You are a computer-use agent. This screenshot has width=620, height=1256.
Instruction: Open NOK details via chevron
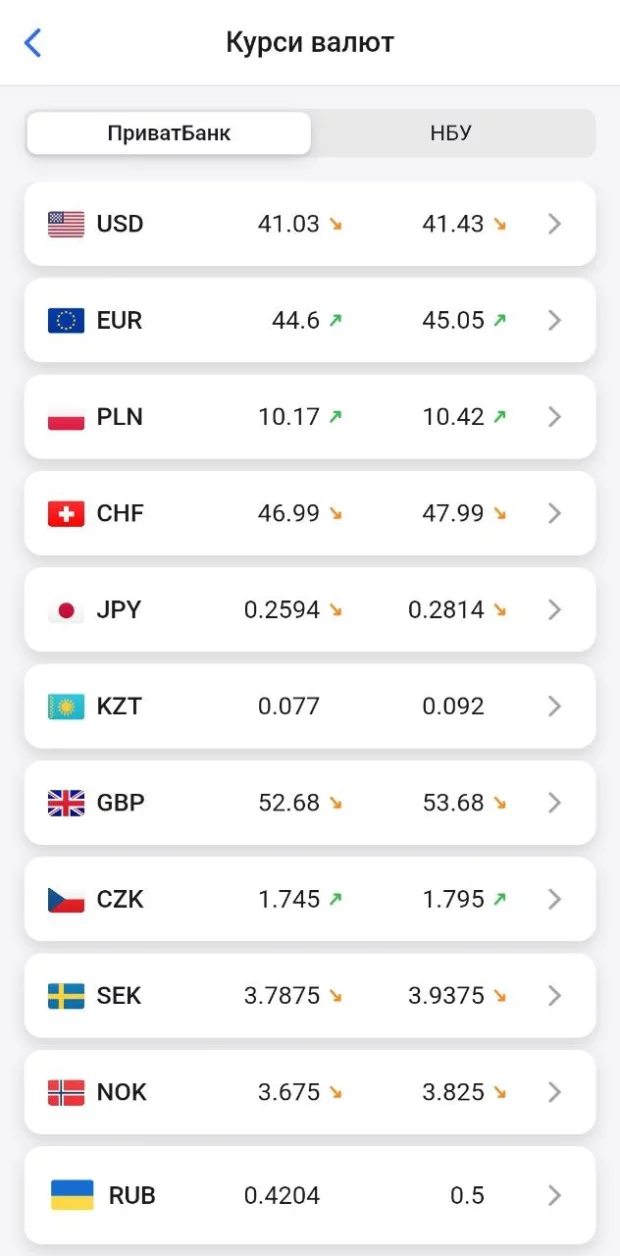555,1092
